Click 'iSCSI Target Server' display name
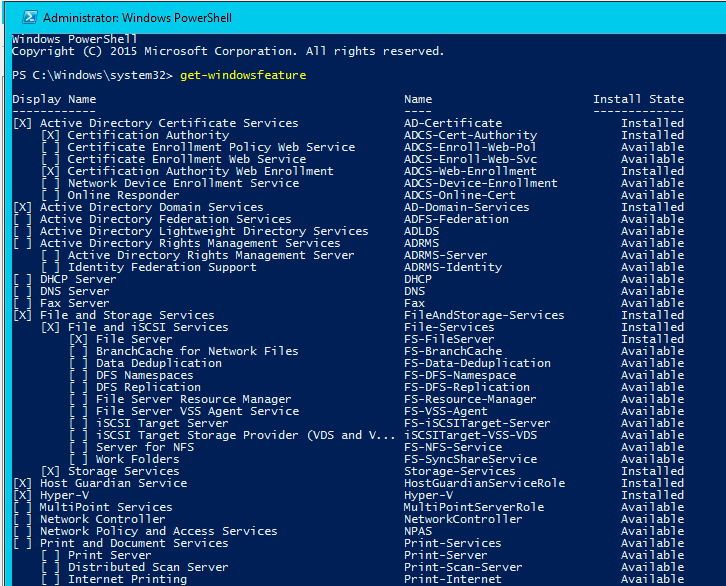This screenshot has height=586, width=726. click(162, 423)
